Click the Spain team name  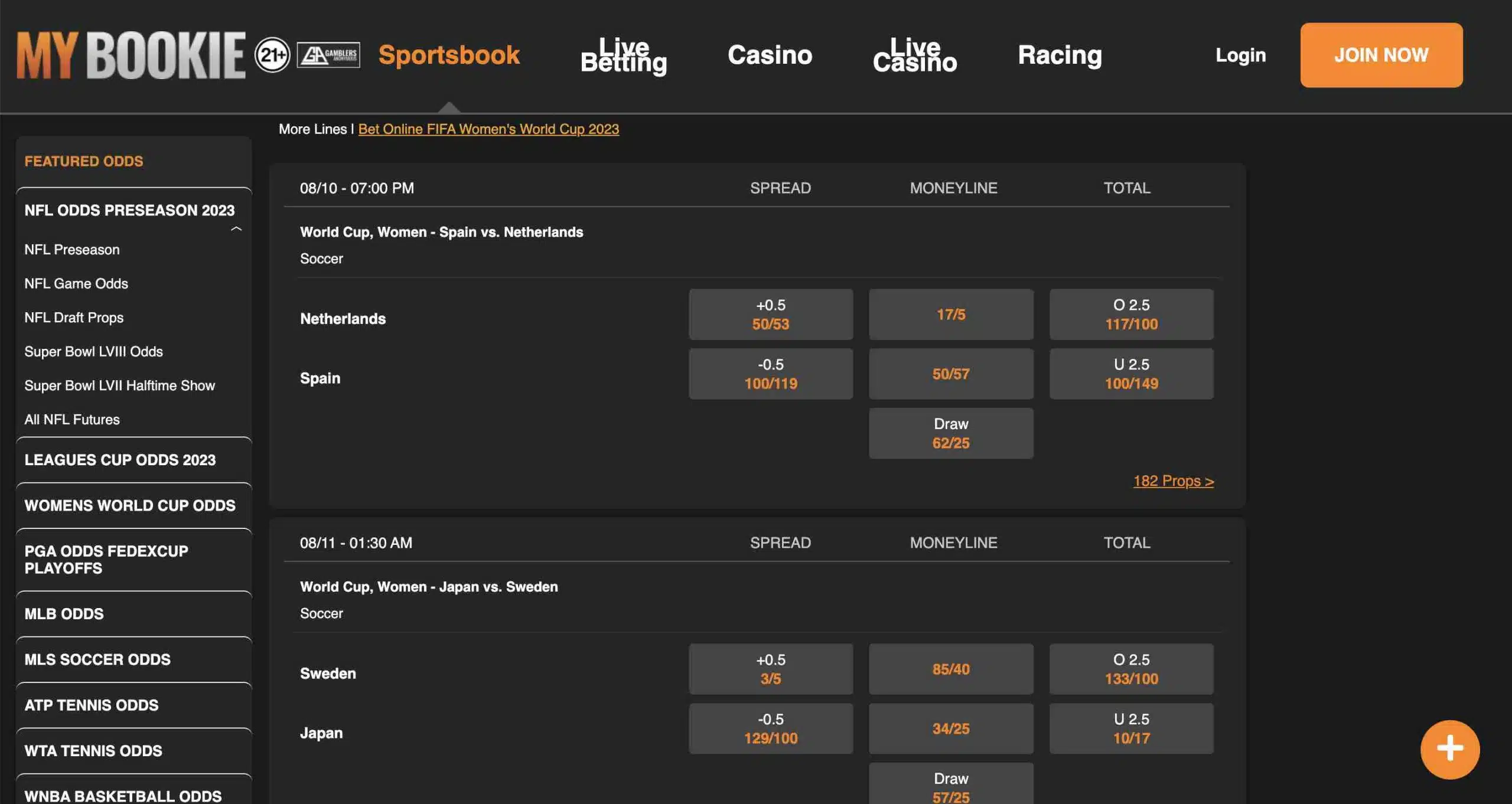point(320,378)
